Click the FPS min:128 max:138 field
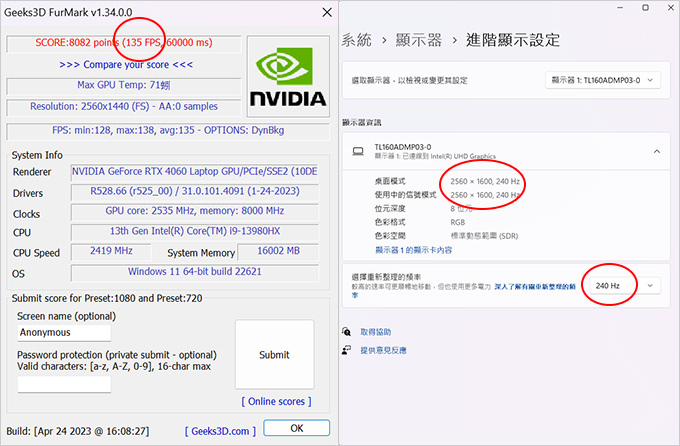Screen dimensions: 680x446 tap(168, 130)
